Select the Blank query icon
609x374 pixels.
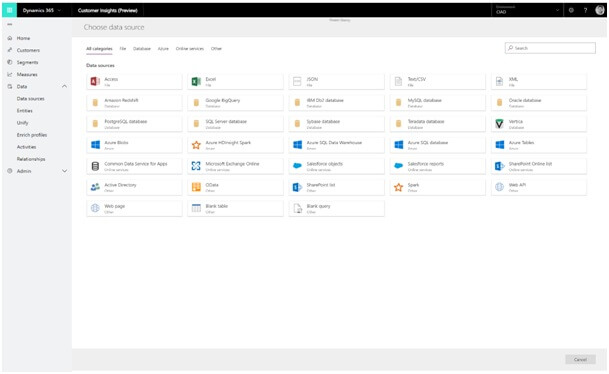coord(298,209)
